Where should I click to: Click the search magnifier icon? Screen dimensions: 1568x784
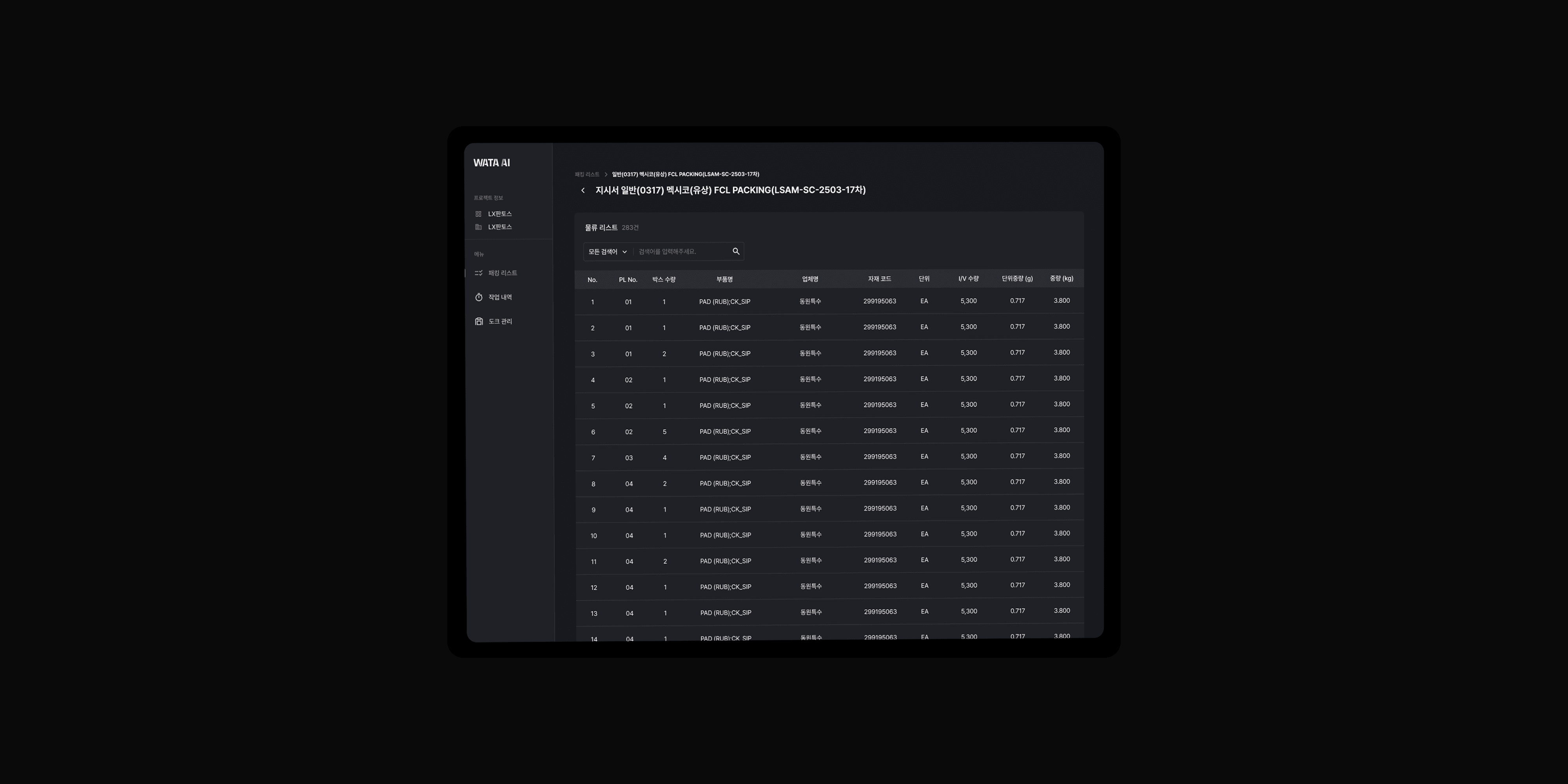[x=735, y=251]
